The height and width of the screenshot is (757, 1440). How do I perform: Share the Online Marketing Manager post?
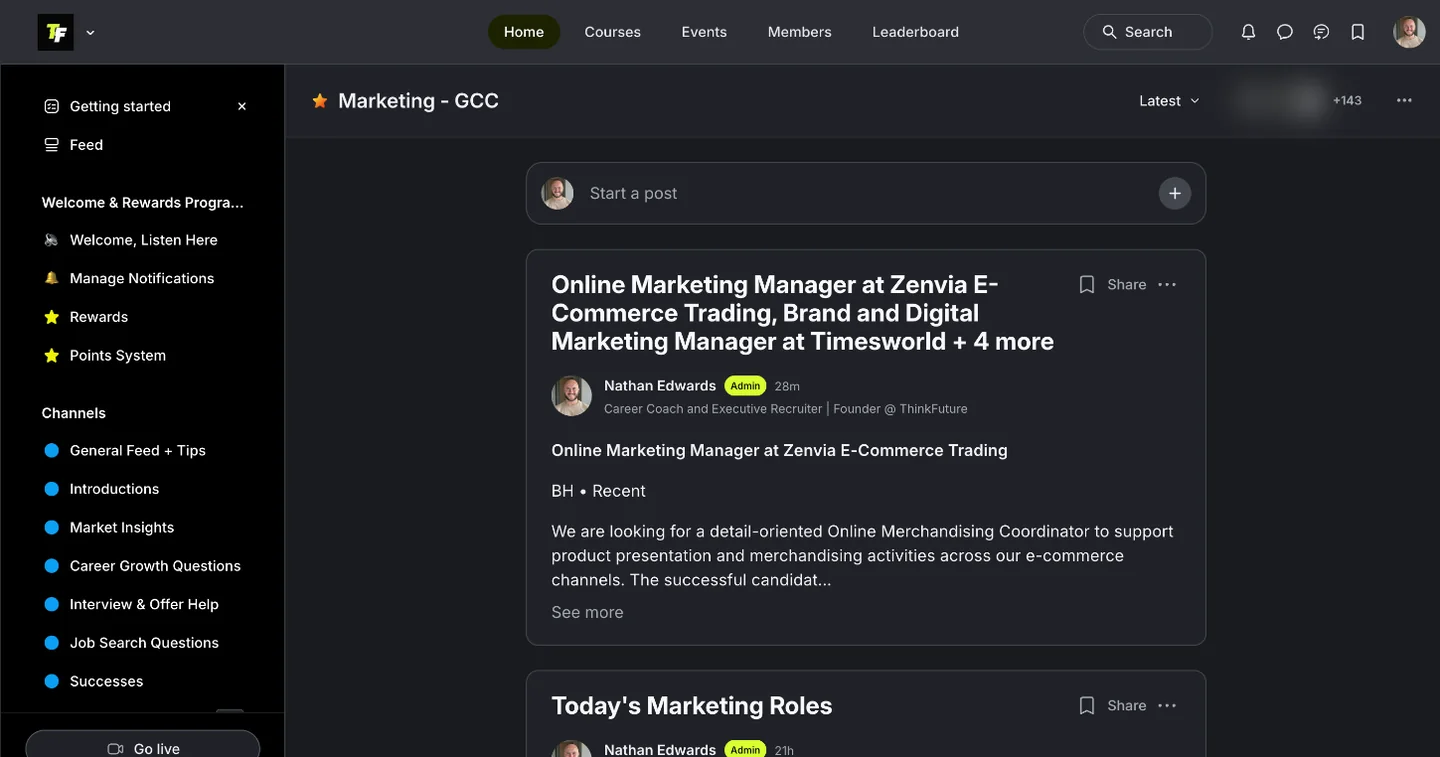(x=1127, y=285)
